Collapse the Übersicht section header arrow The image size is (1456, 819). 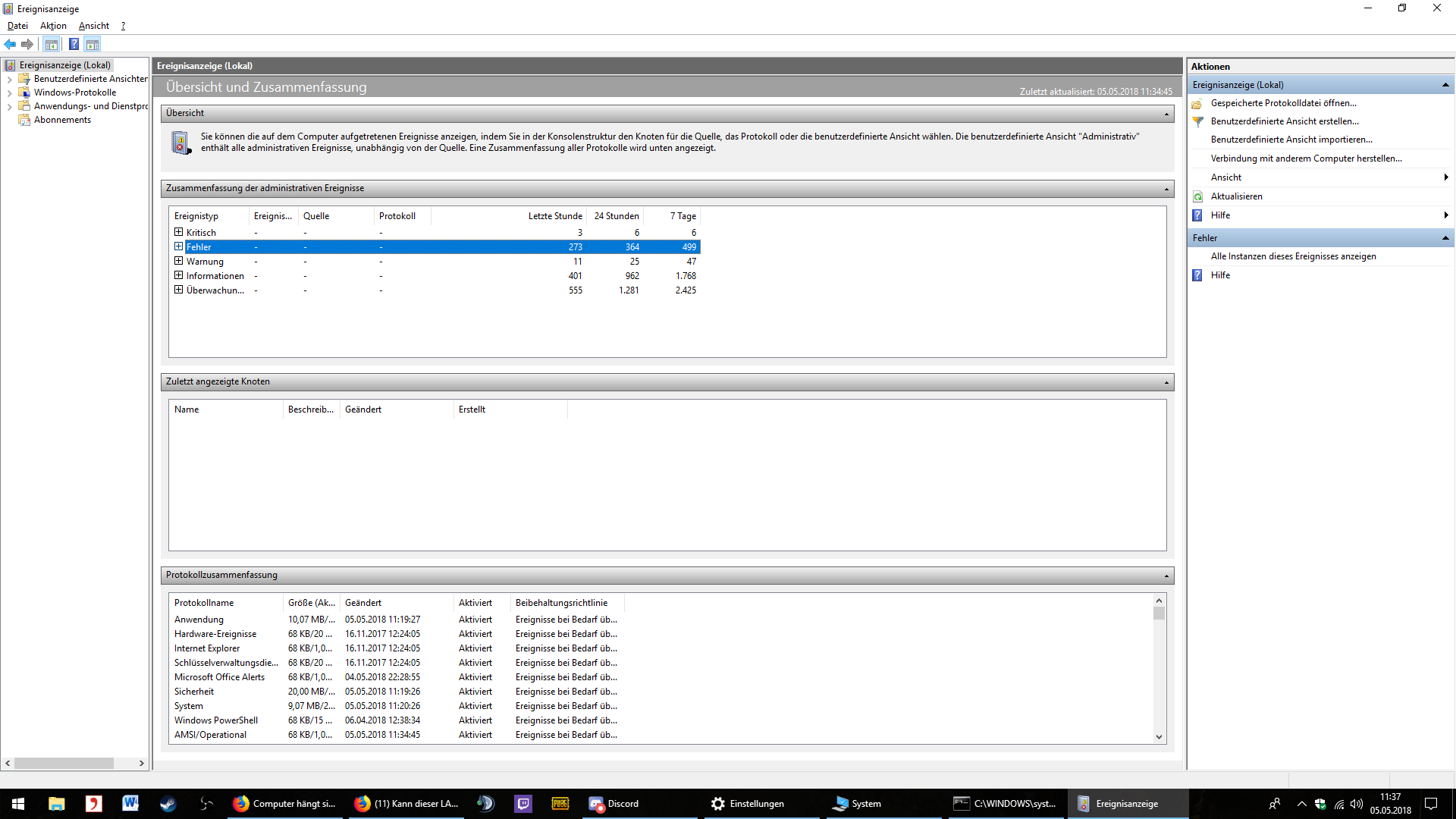click(x=1166, y=114)
